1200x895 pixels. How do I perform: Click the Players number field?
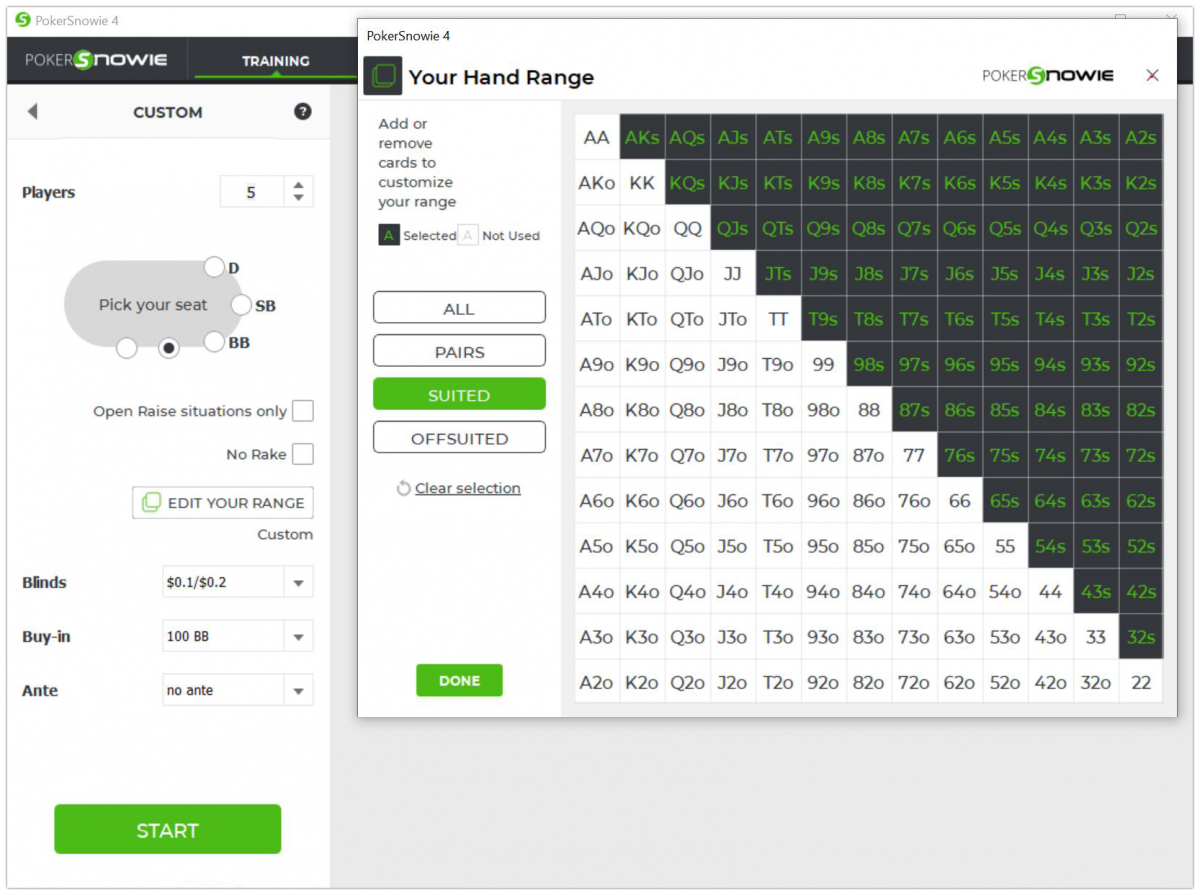(x=252, y=192)
